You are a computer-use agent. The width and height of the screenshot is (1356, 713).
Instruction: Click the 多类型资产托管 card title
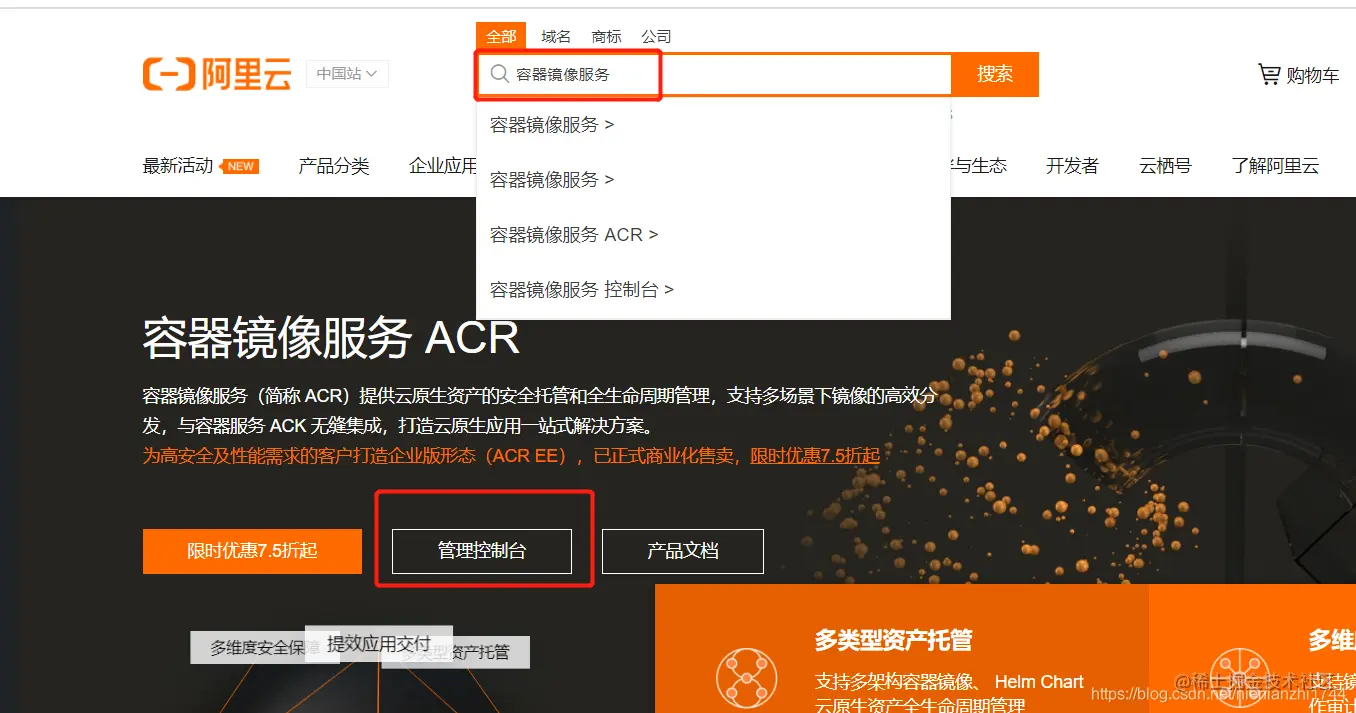click(x=893, y=640)
